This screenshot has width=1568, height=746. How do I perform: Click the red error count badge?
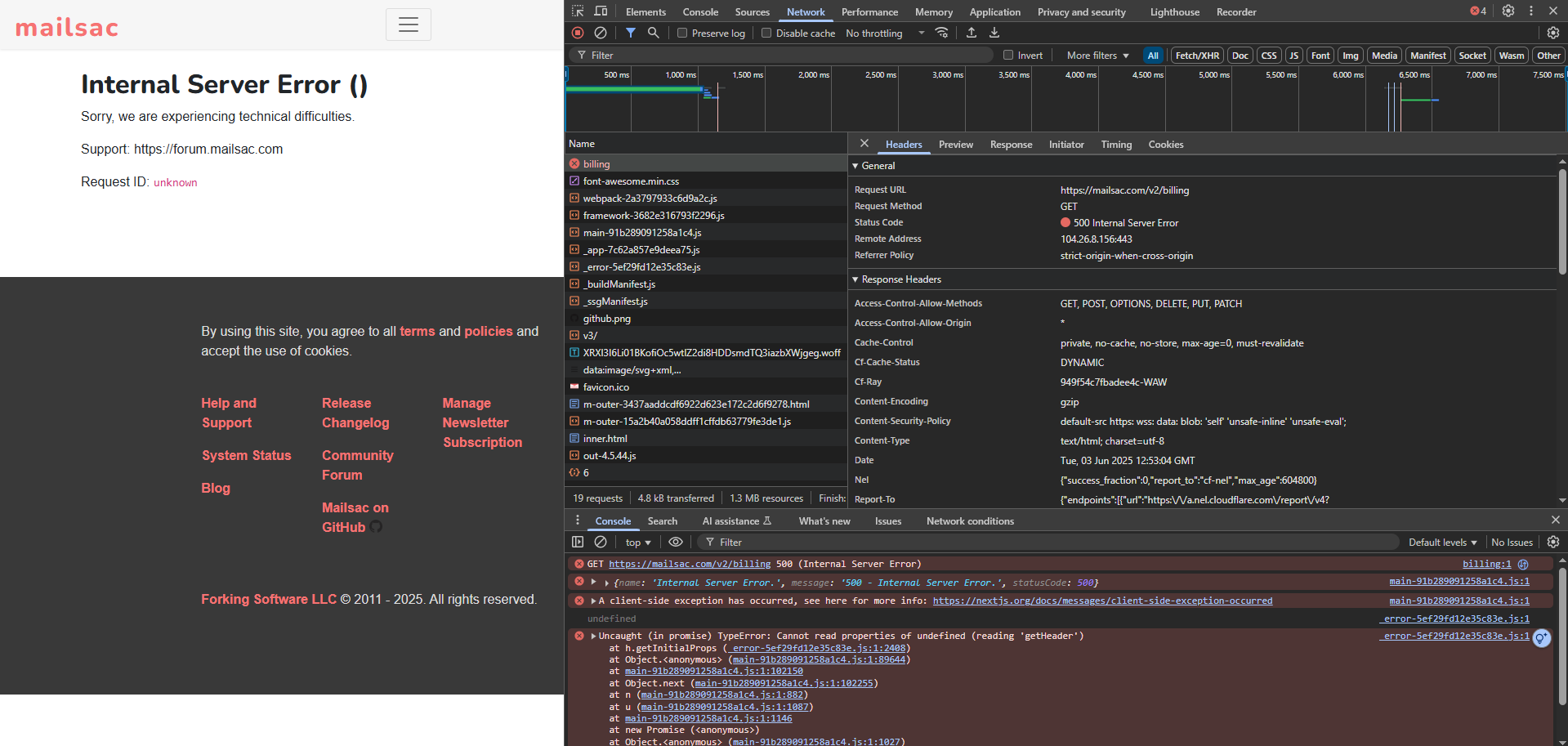[1478, 11]
